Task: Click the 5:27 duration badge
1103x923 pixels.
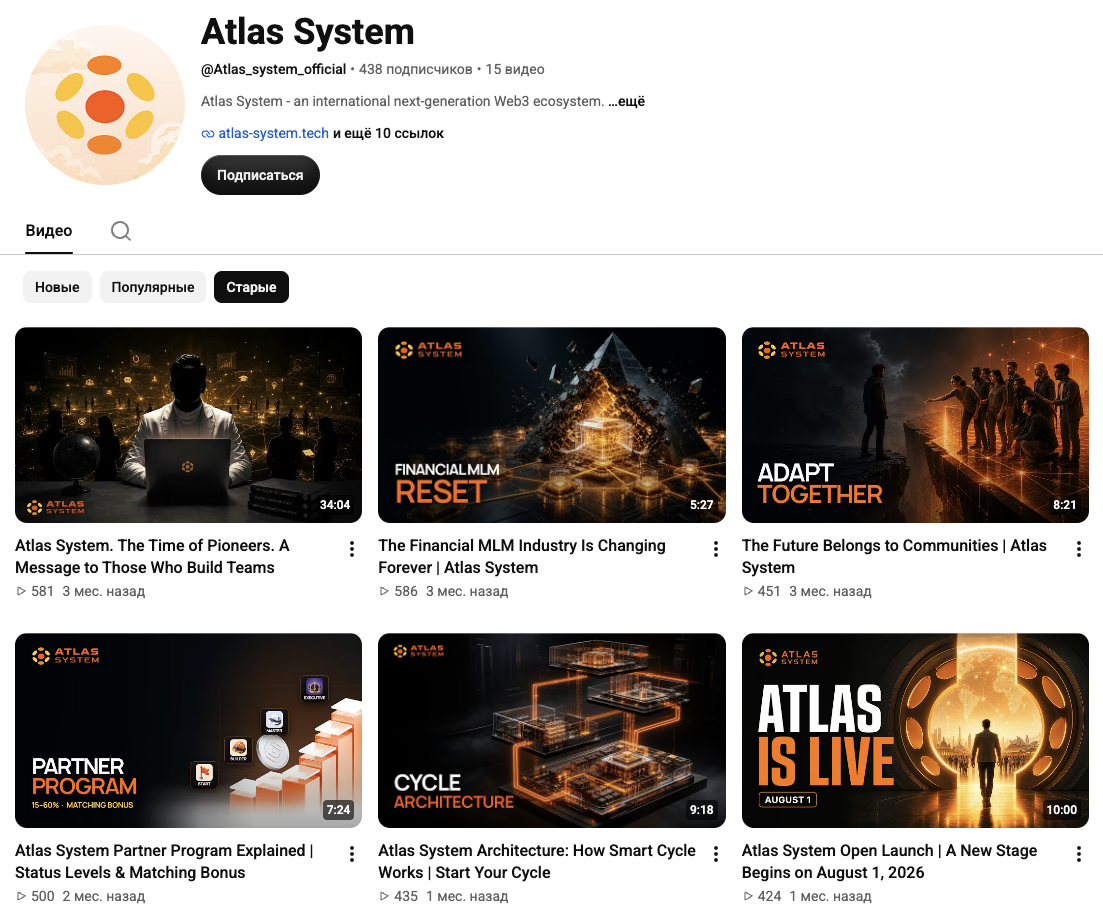Action: pos(701,504)
